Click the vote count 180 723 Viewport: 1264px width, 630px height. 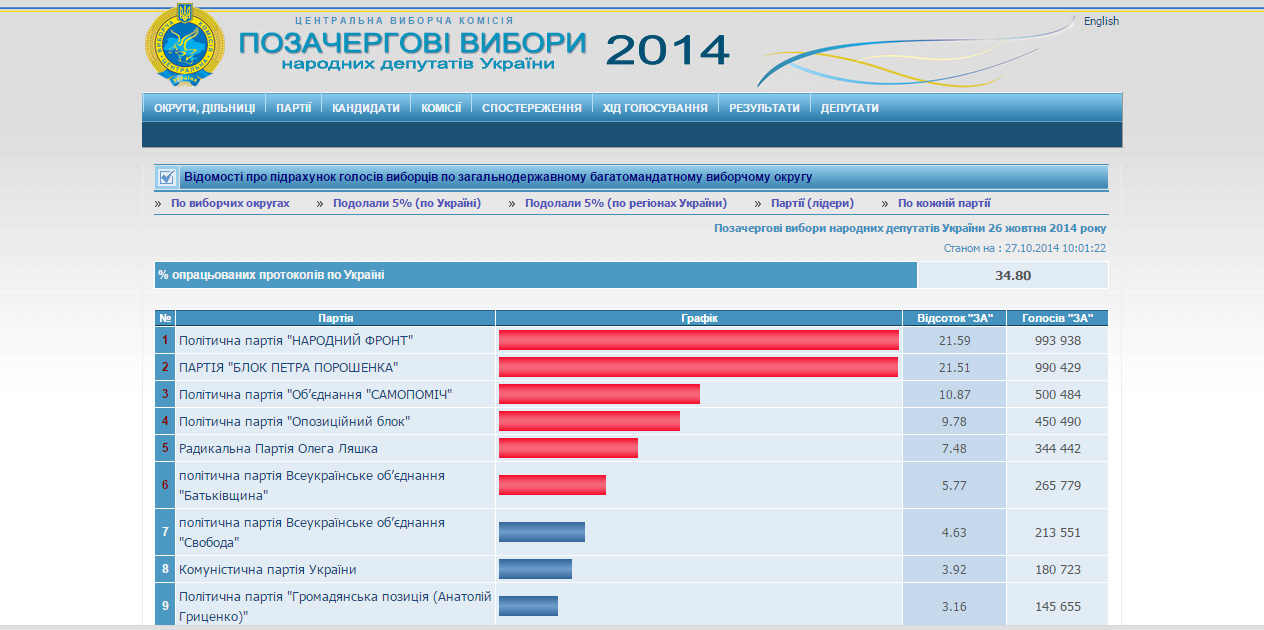[x=1057, y=570]
